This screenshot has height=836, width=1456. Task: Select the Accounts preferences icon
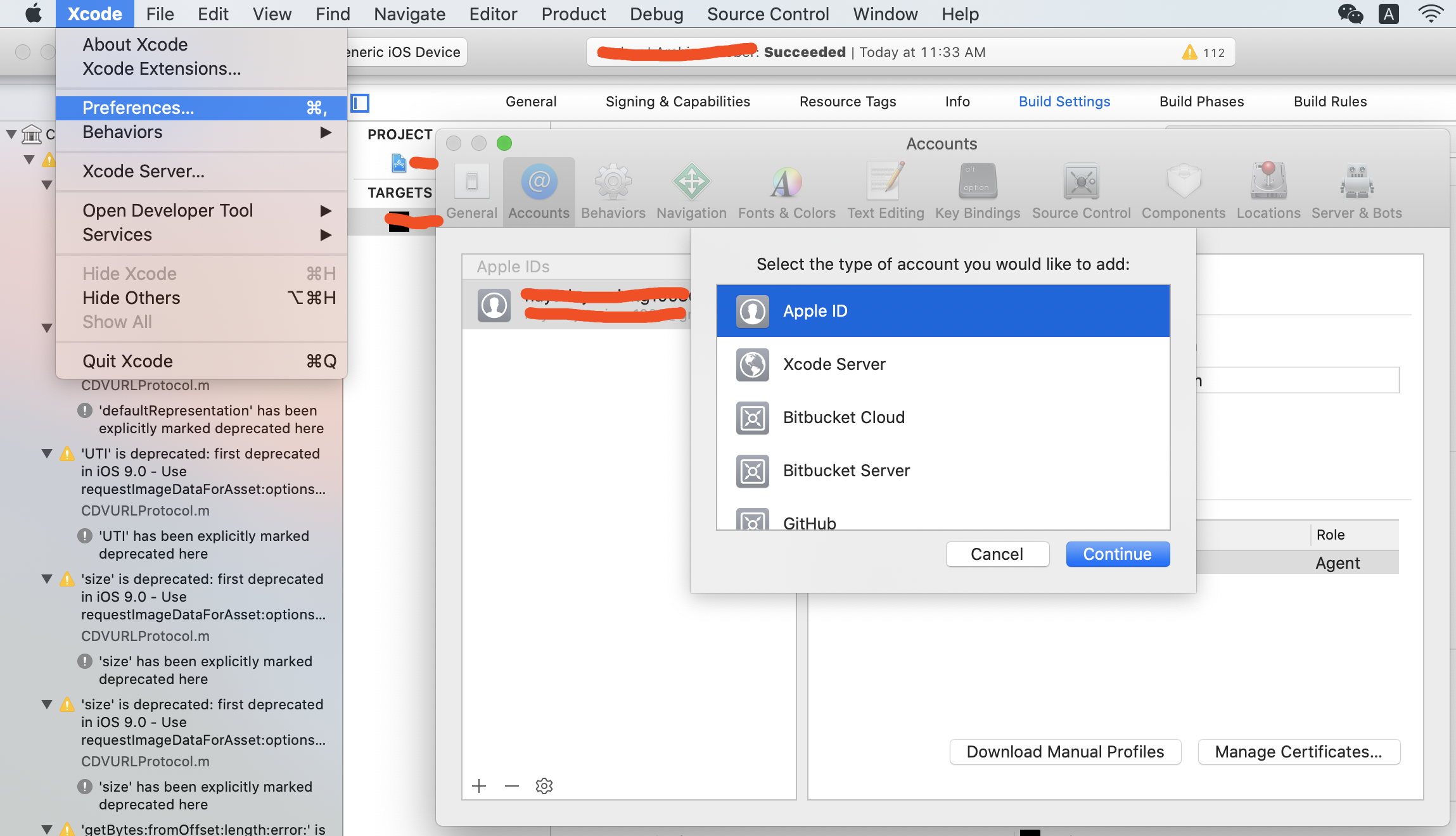pyautogui.click(x=539, y=182)
